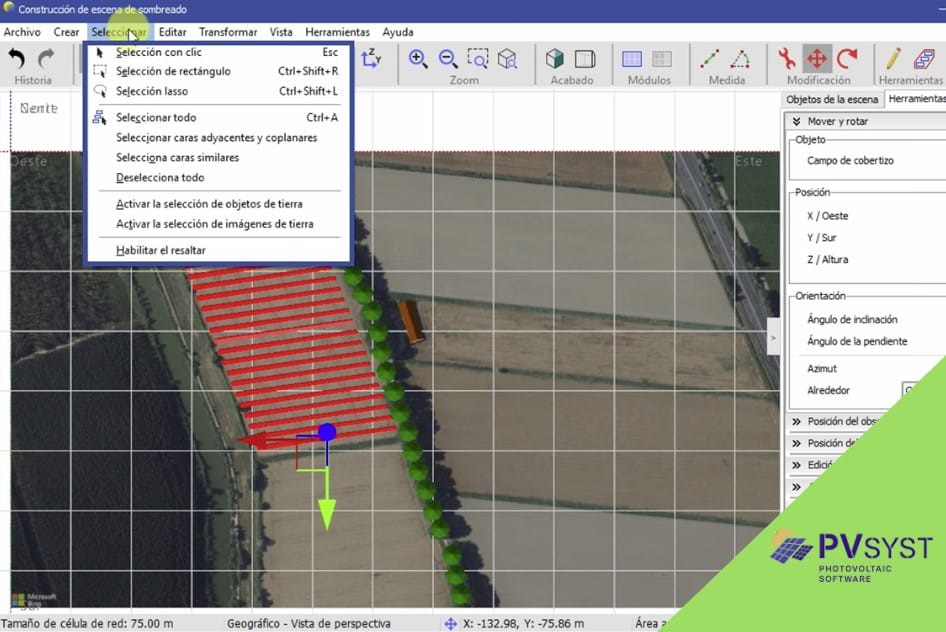Click the Undo arrow in Historia
Image resolution: width=946 pixels, height=632 pixels.
click(17, 59)
